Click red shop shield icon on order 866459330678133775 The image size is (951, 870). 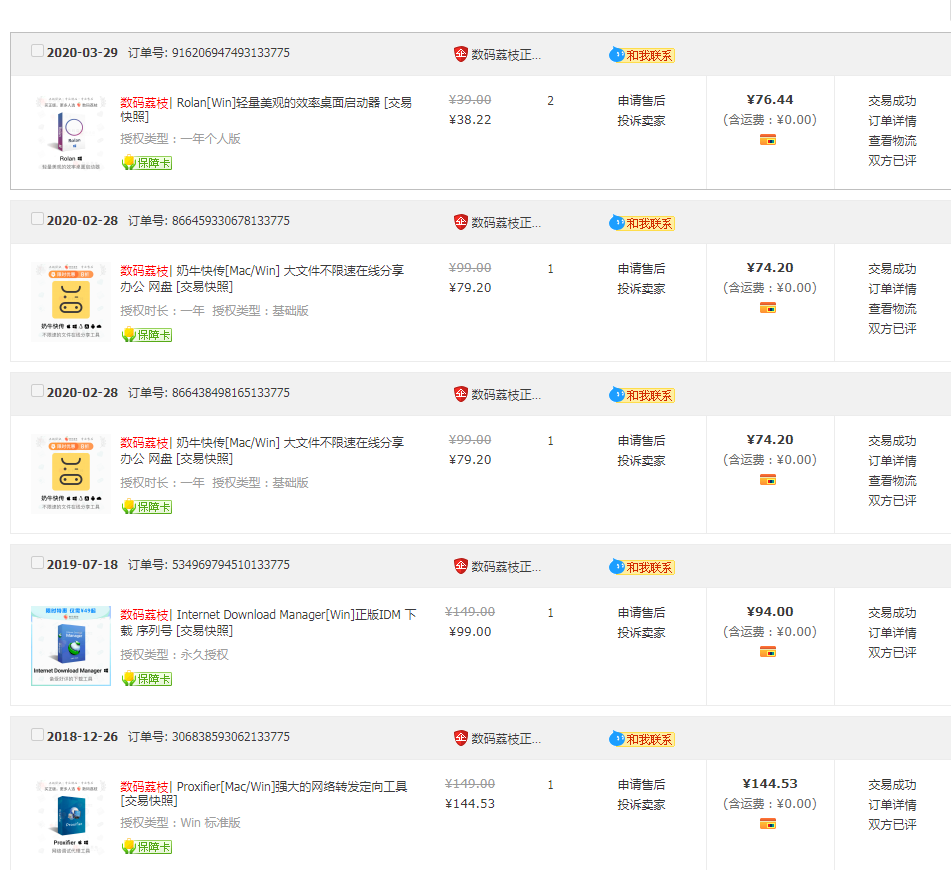pos(460,222)
